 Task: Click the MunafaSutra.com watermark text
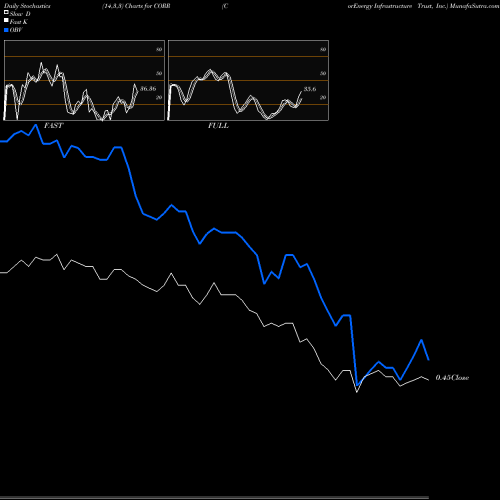click(x=474, y=6)
